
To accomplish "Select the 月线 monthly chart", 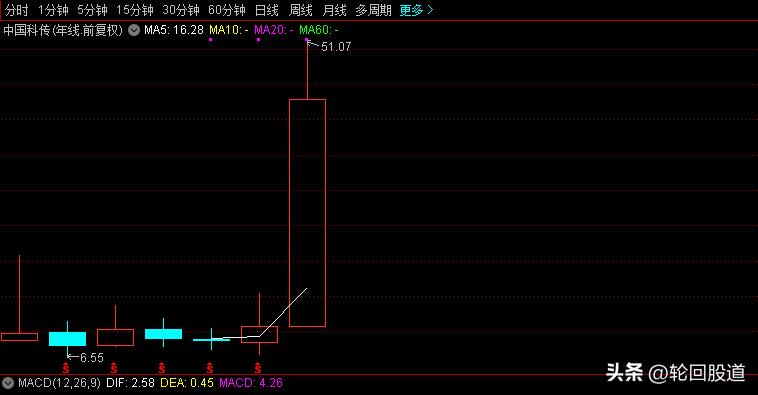I will (x=334, y=10).
